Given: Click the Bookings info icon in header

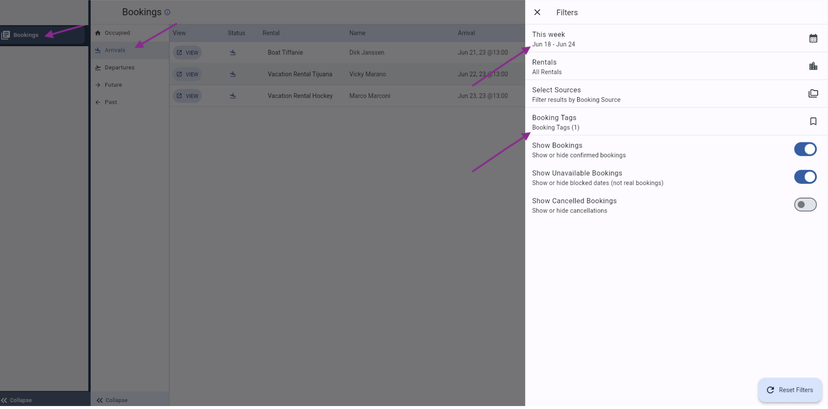Looking at the screenshot, I should tap(167, 13).
